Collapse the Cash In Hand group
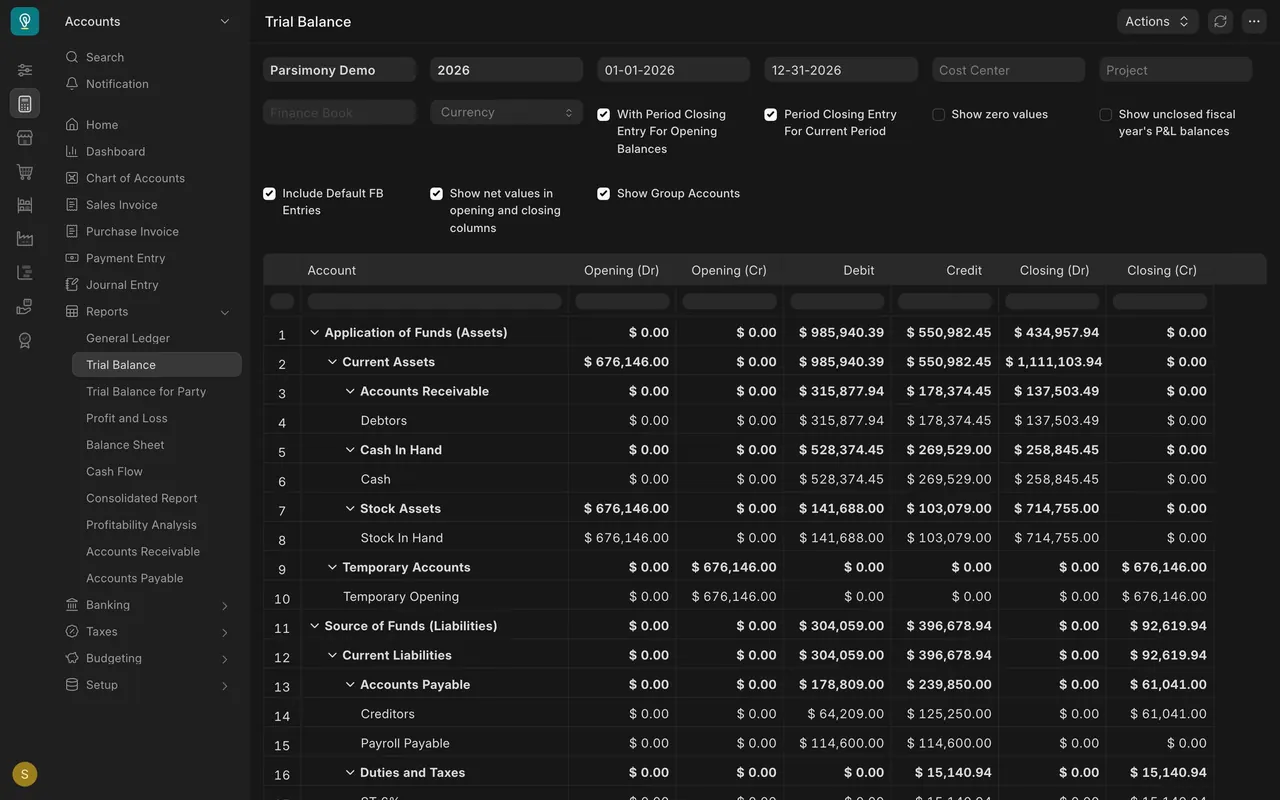Image resolution: width=1280 pixels, height=800 pixels. coord(350,450)
